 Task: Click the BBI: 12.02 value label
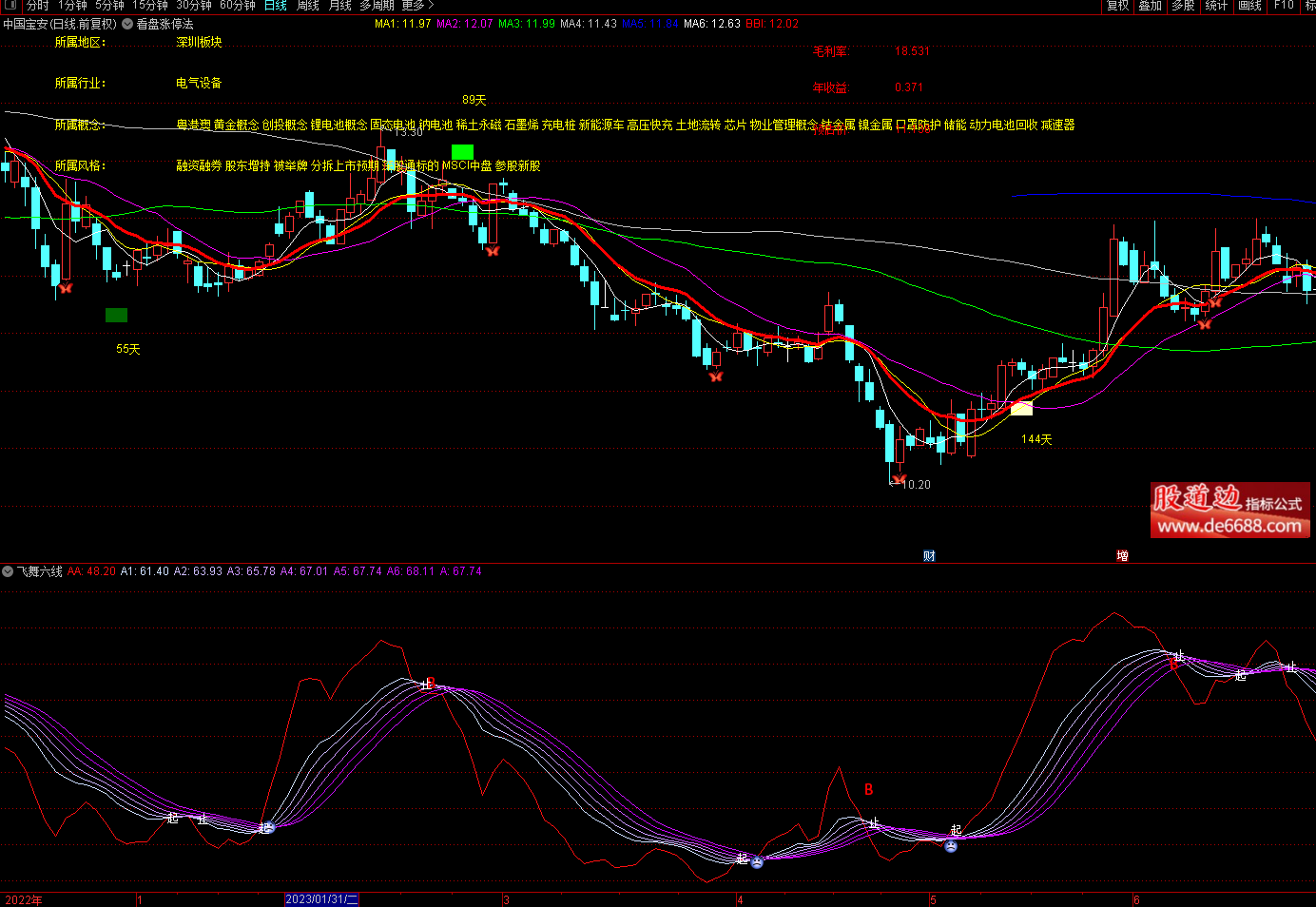click(772, 24)
